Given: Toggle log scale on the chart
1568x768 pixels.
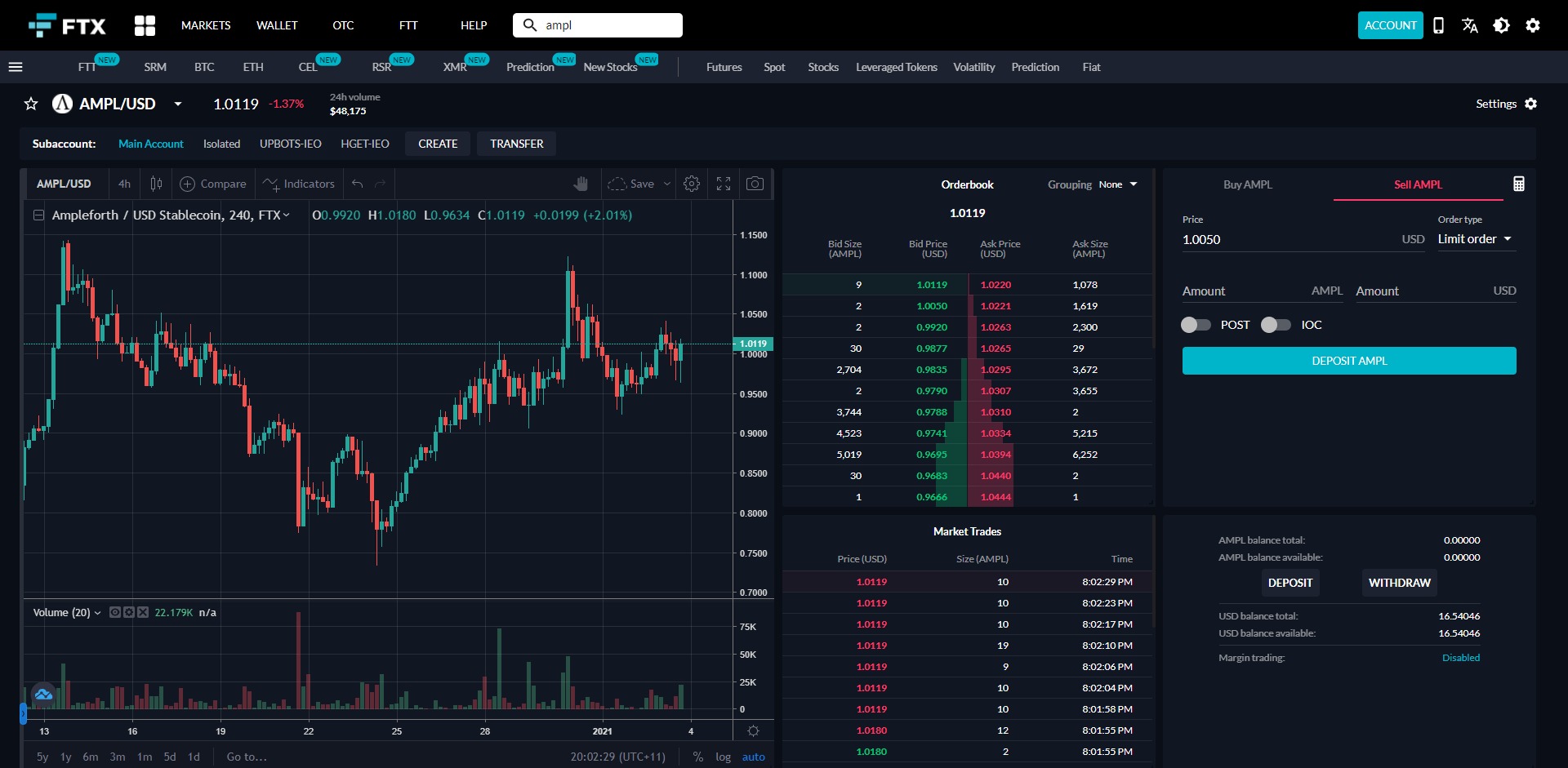Looking at the screenshot, I should pyautogui.click(x=723, y=757).
